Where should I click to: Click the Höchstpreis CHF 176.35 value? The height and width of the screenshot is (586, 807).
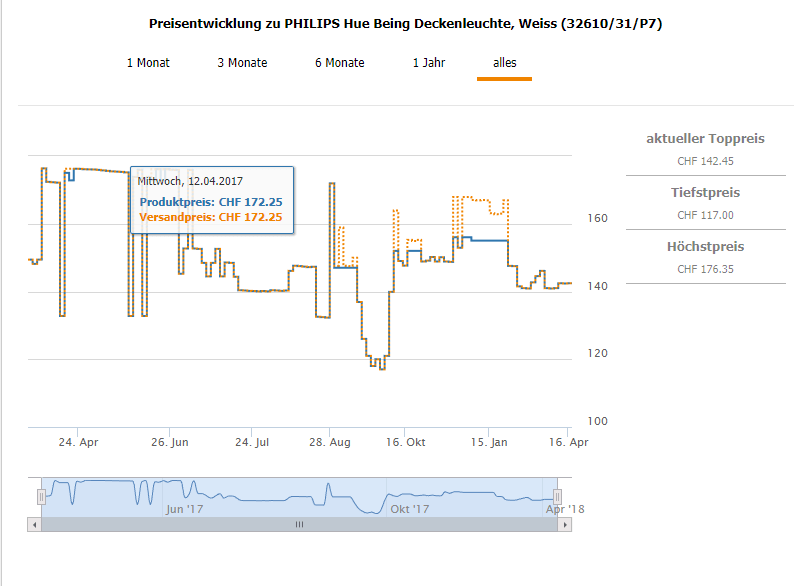click(705, 269)
